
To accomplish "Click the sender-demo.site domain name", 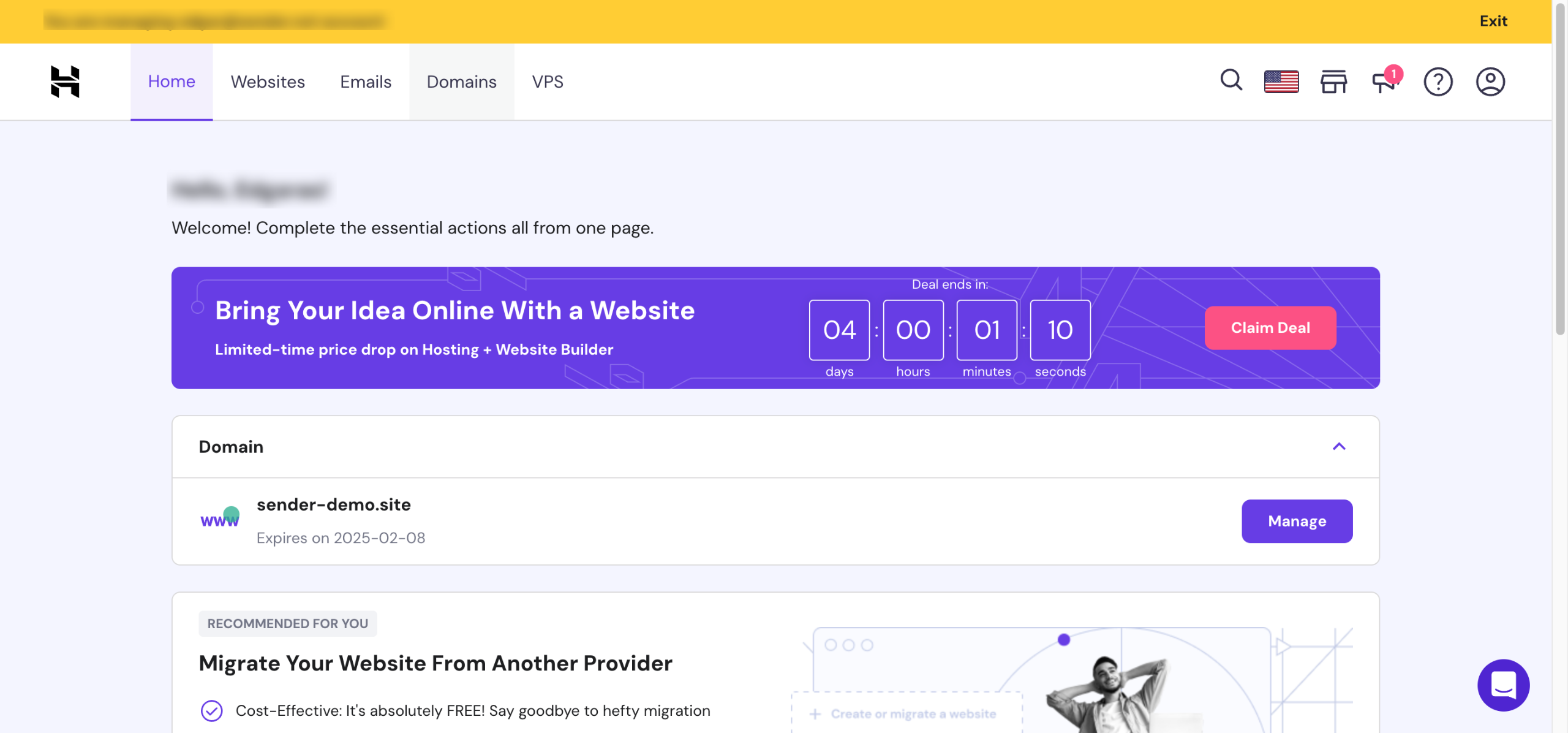I will click(334, 504).
